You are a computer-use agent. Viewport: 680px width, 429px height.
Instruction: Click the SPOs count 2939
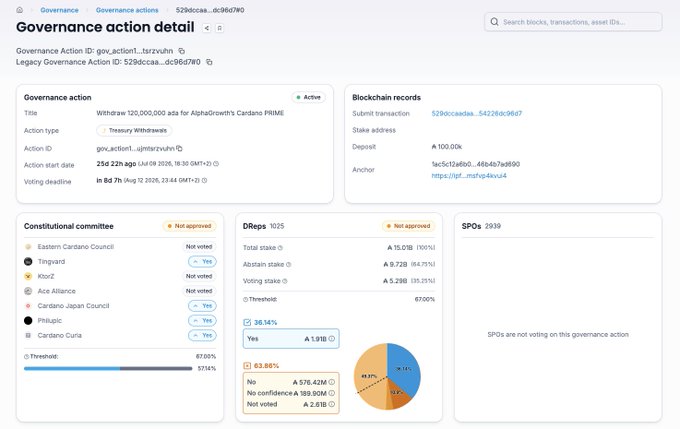coord(493,226)
